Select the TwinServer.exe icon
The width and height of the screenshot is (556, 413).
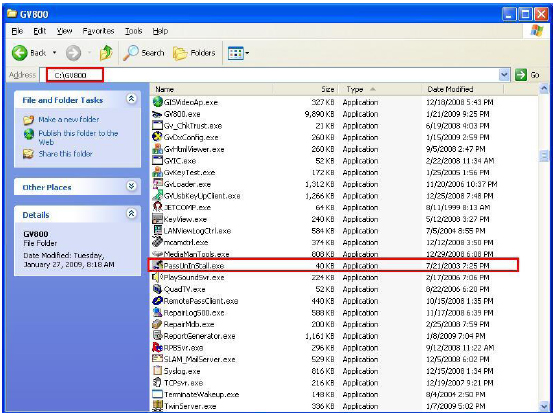tap(157, 406)
